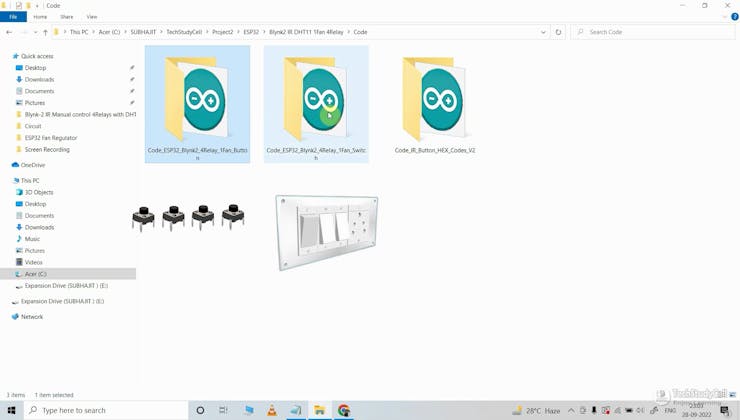Screen dimensions: 740x420
Task: Go to SUBHAJIT in the address path
Action: click(x=143, y=32)
